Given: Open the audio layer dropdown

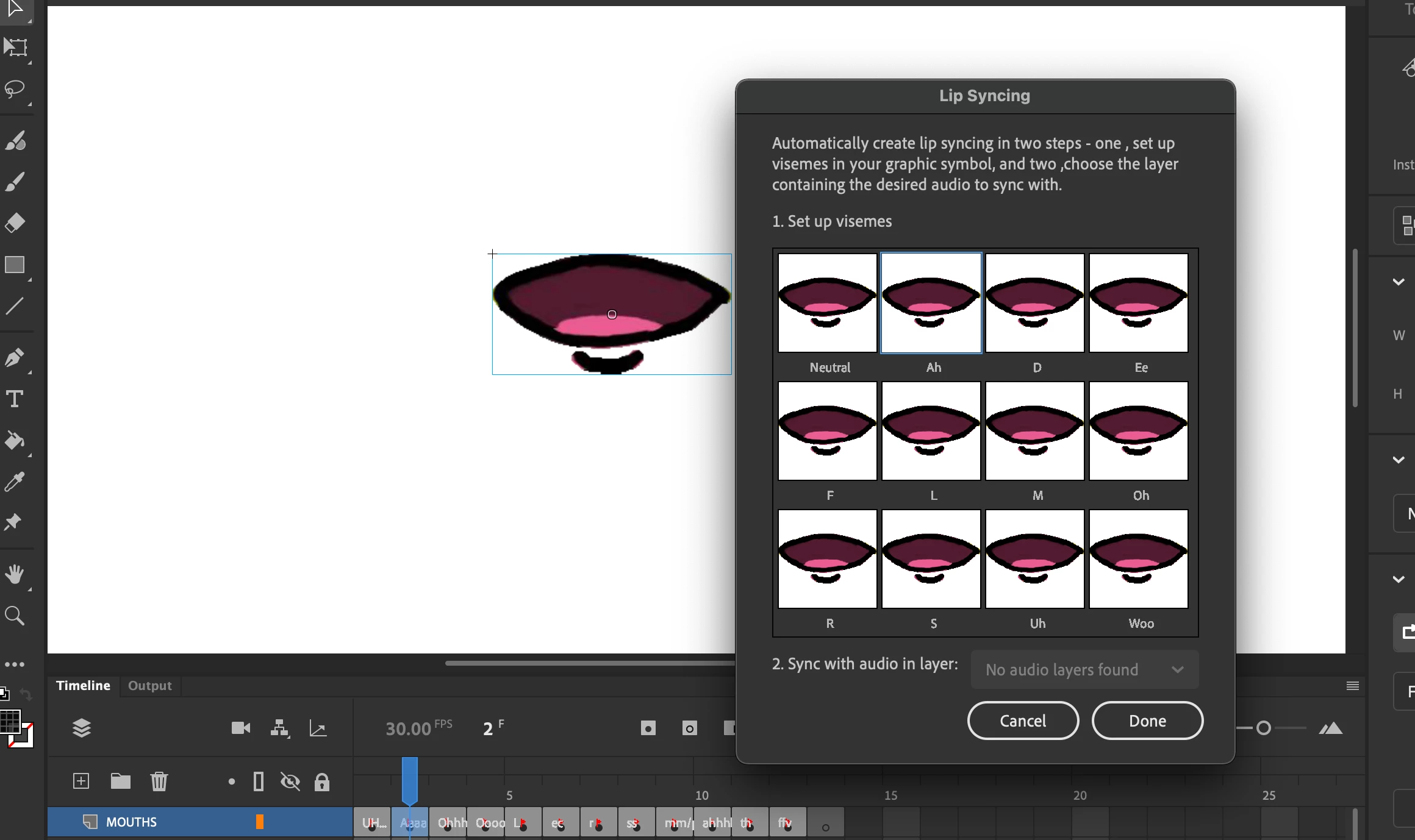Looking at the screenshot, I should 1084,669.
